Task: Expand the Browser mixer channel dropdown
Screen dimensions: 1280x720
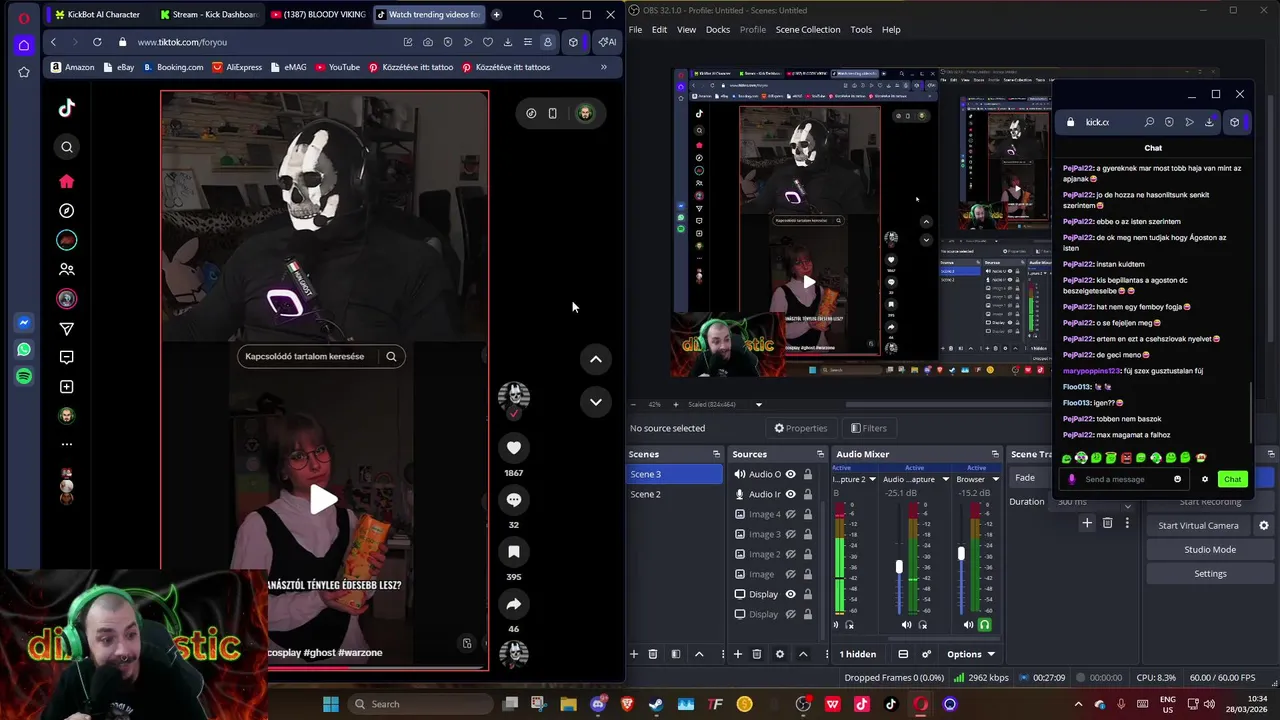Action: [995, 479]
